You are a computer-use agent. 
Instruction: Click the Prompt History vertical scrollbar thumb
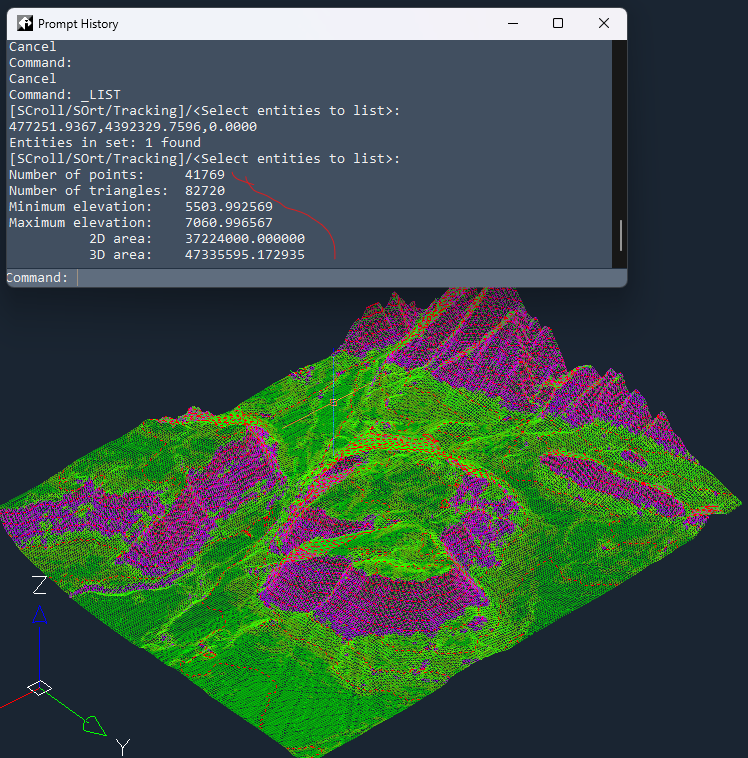(621, 235)
